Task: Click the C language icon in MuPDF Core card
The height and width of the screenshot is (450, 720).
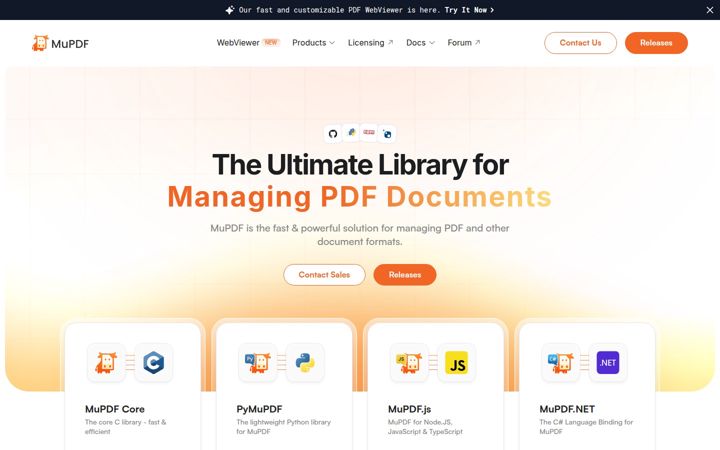Action: coord(153,363)
